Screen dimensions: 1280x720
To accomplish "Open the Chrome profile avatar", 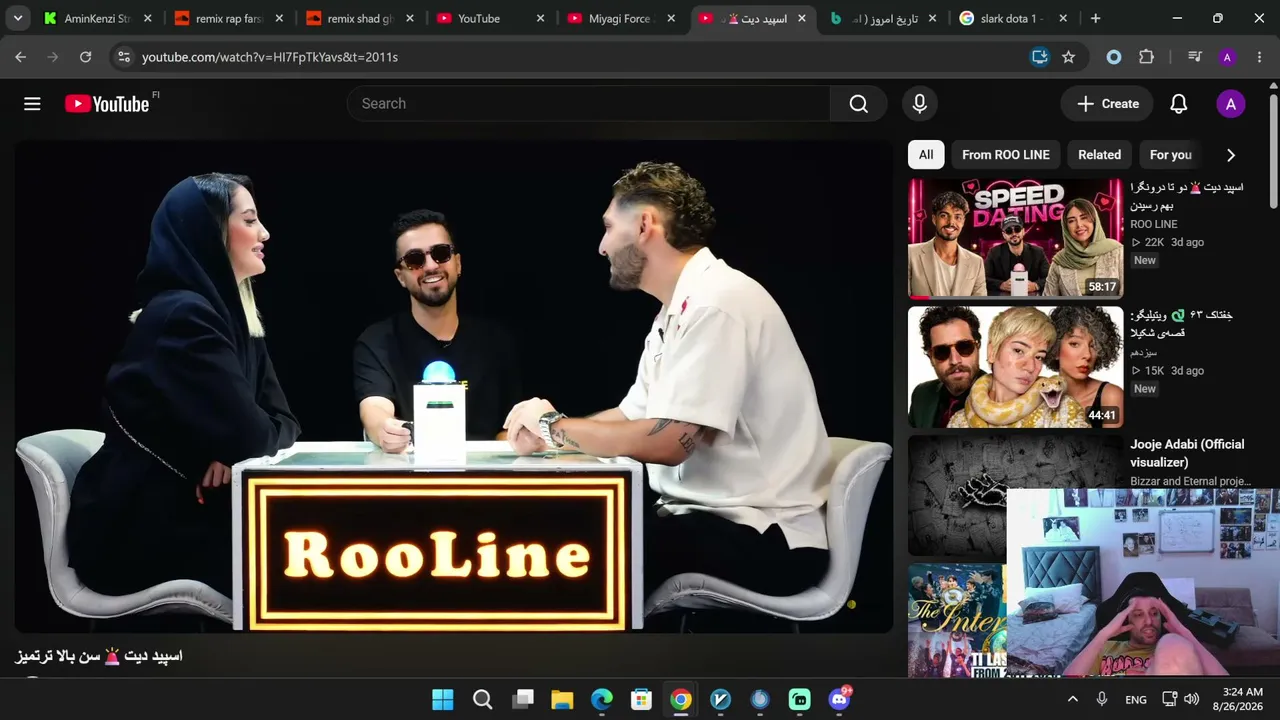I will 1227,57.
